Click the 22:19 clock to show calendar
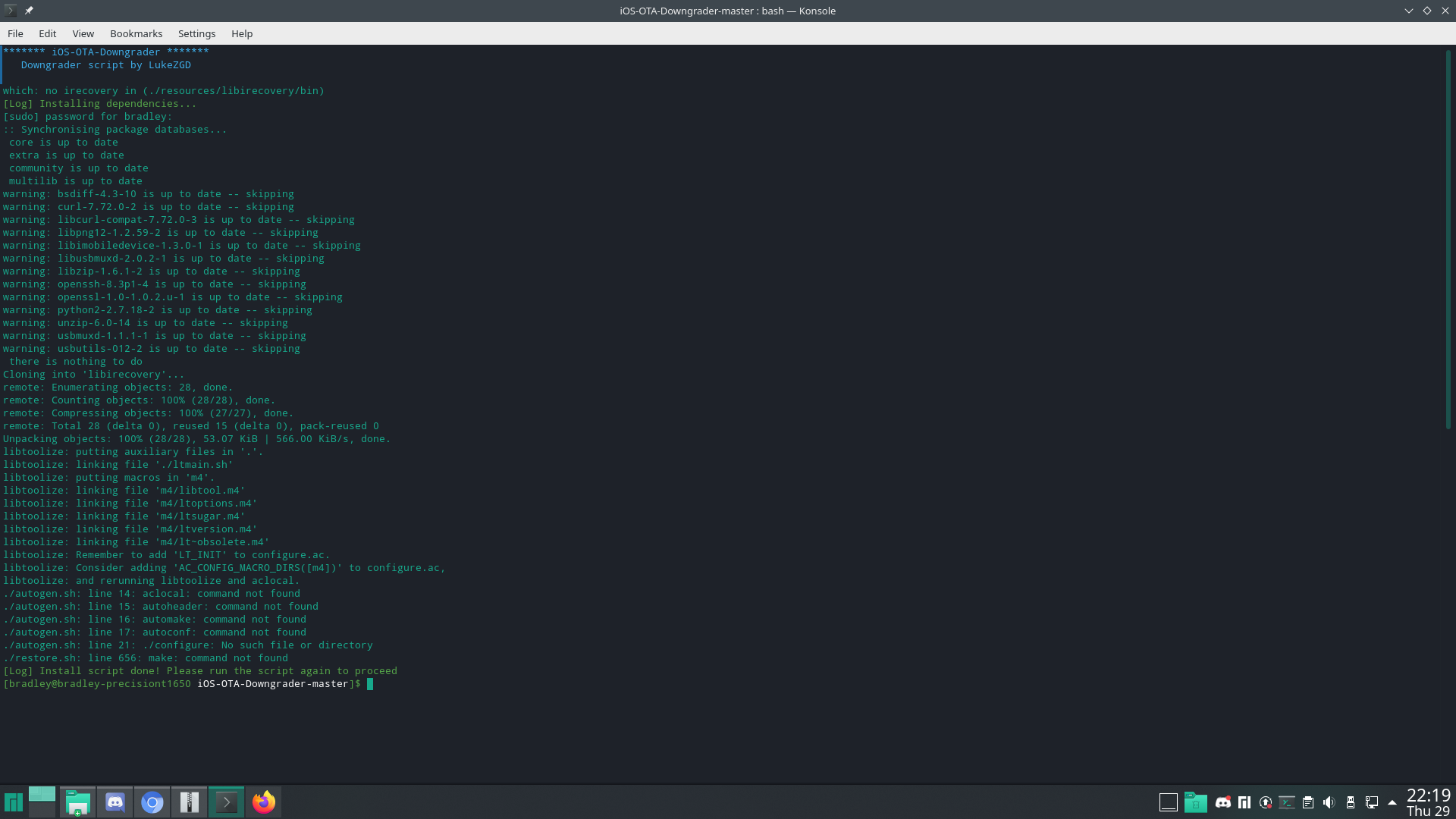Viewport: 1456px width, 819px height. click(x=1428, y=802)
